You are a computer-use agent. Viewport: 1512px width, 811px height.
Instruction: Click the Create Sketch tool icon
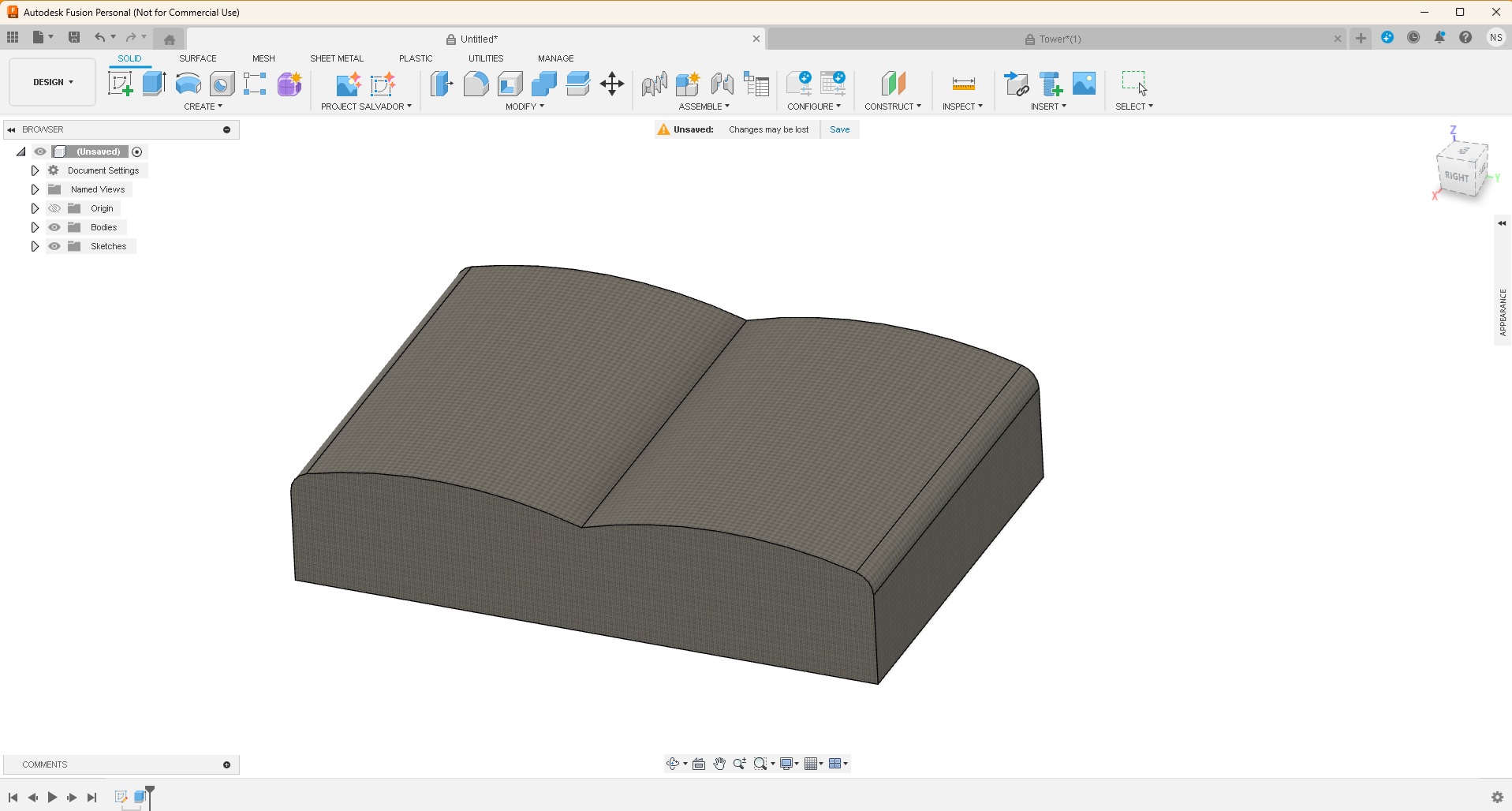tap(120, 84)
